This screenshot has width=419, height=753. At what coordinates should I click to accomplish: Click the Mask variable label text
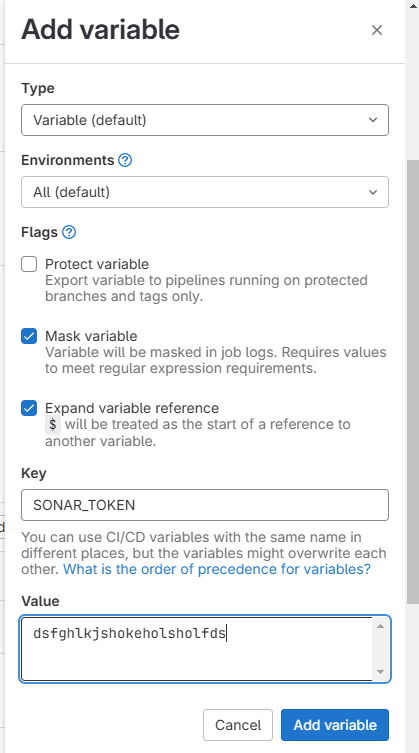[91, 336]
